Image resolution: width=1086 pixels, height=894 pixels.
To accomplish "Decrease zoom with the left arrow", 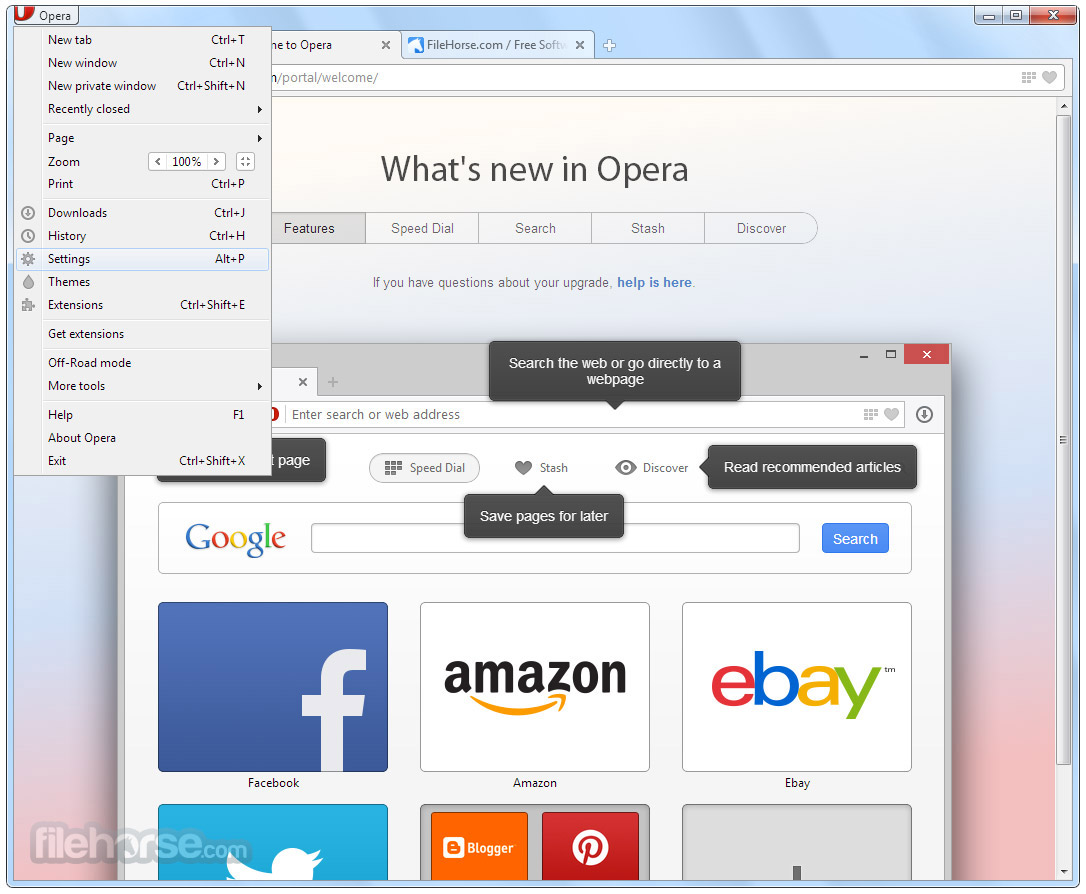I will 158,161.
